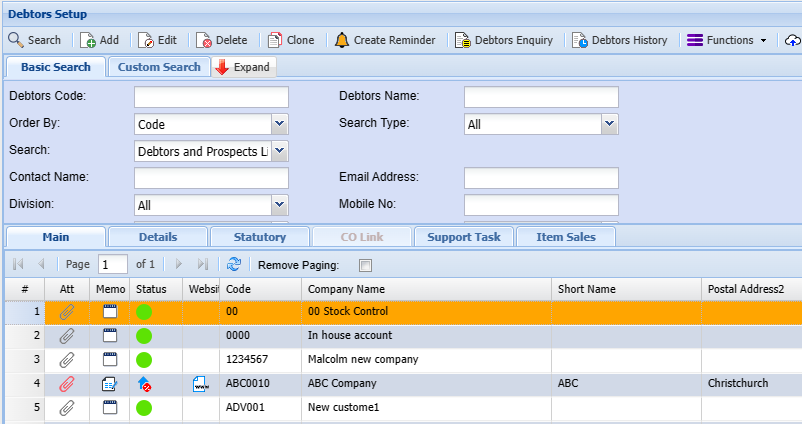
Task: Open the Division dropdown
Action: 280,205
